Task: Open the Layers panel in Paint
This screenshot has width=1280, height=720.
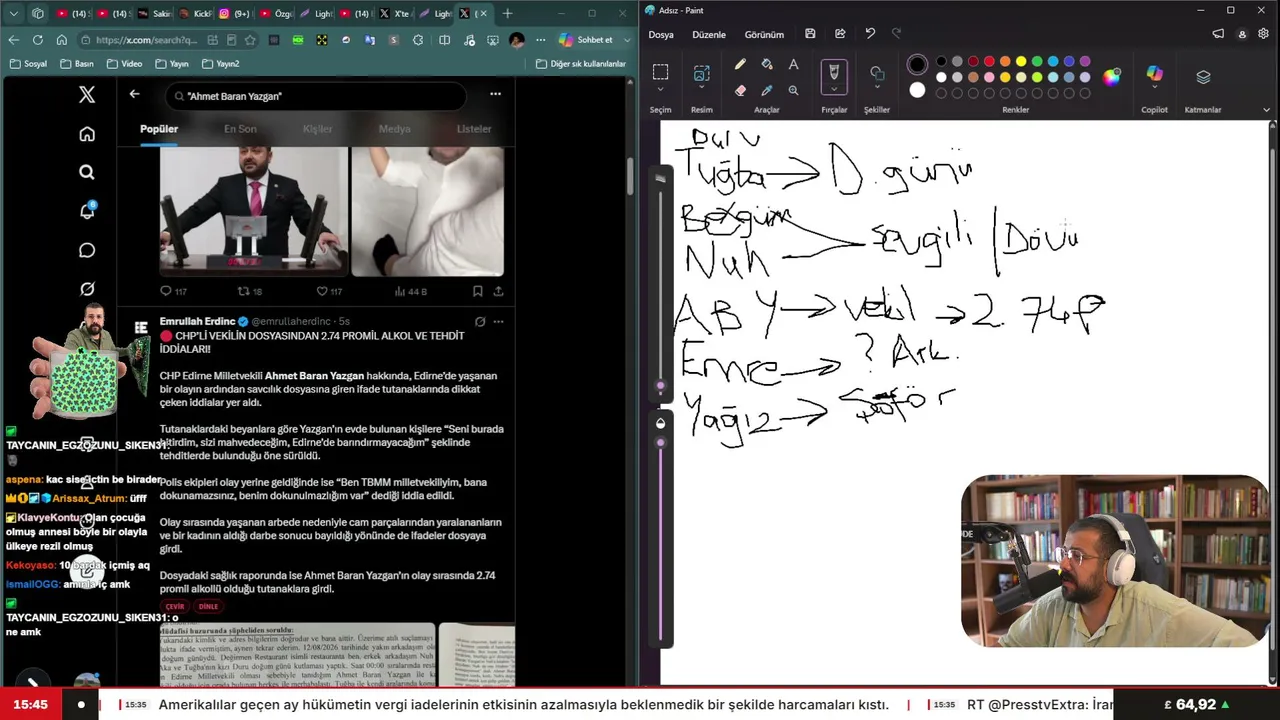Action: [x=1203, y=77]
